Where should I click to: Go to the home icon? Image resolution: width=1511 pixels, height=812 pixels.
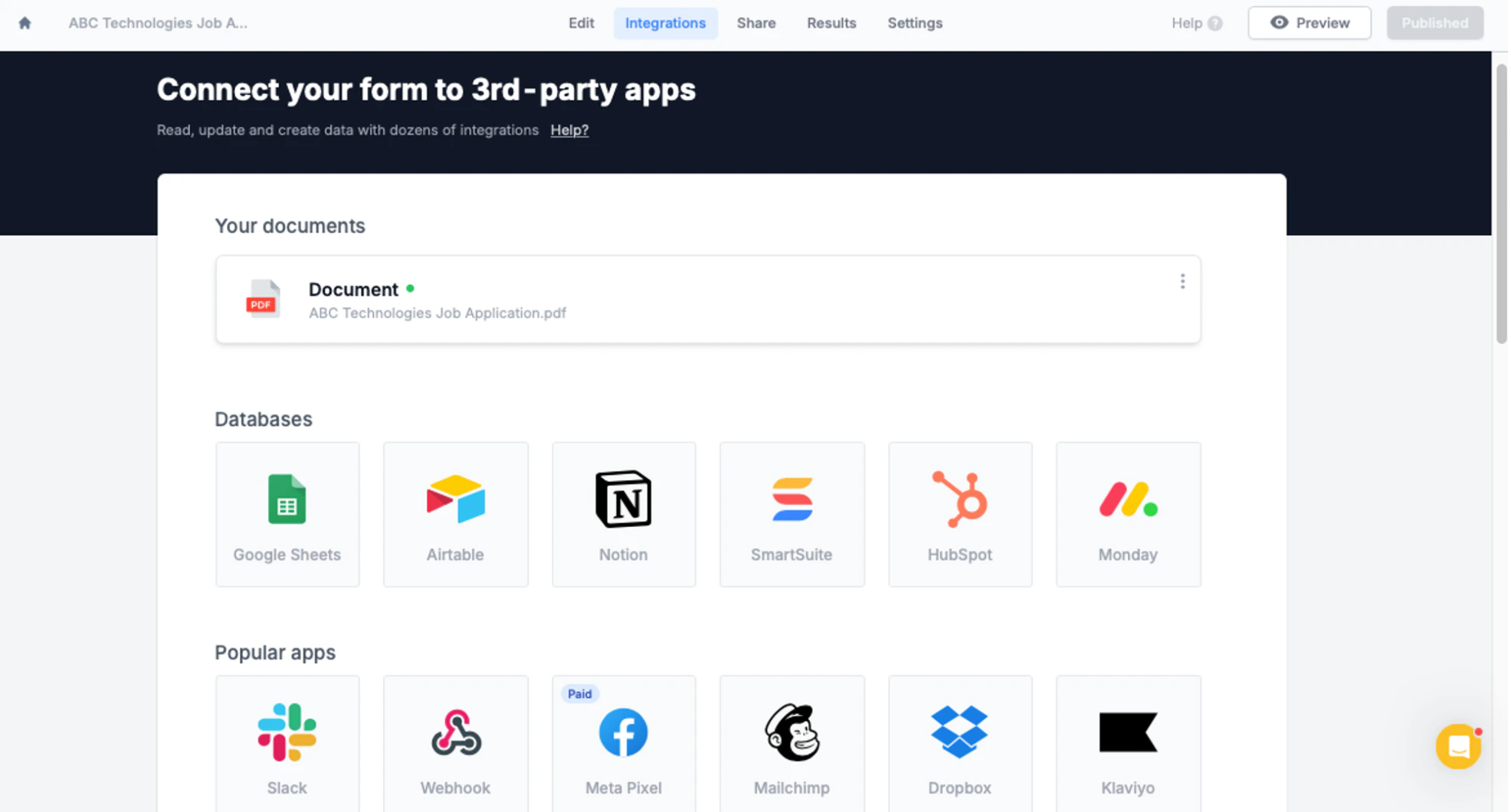pyautogui.click(x=25, y=23)
